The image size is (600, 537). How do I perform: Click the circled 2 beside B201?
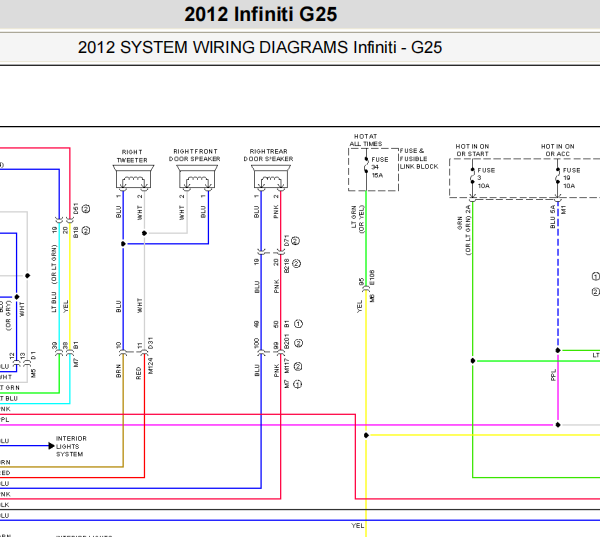coord(298,343)
